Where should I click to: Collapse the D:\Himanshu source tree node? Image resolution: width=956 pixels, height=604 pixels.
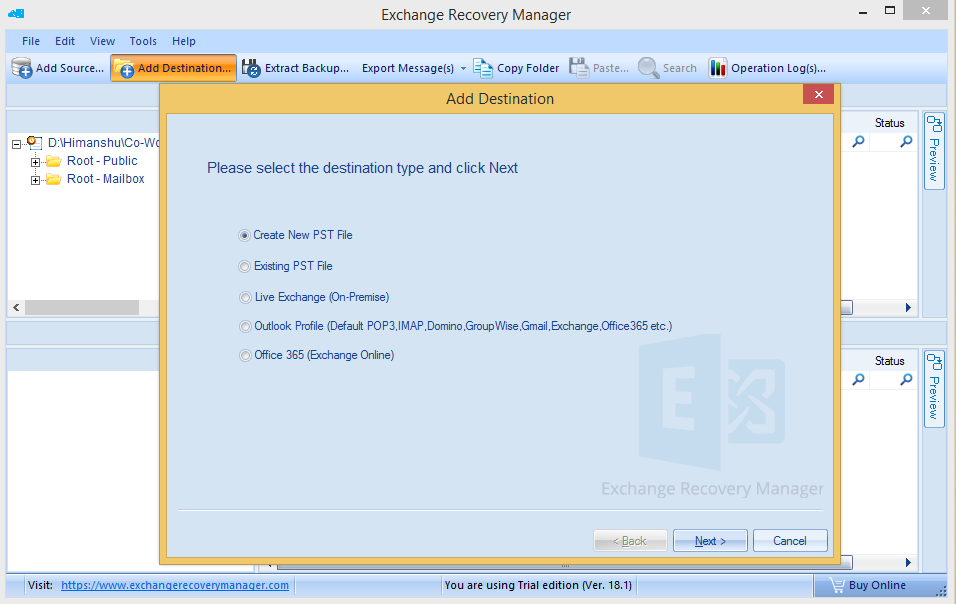16,144
